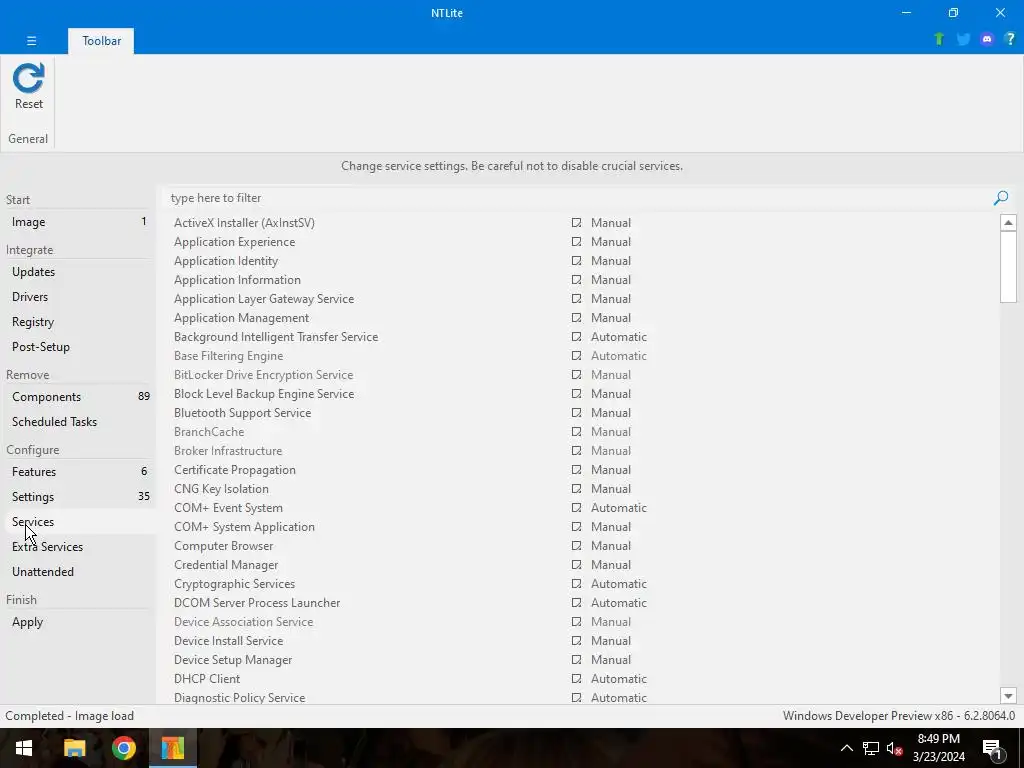Open File Explorer from taskbar
The height and width of the screenshot is (768, 1024).
click(74, 748)
